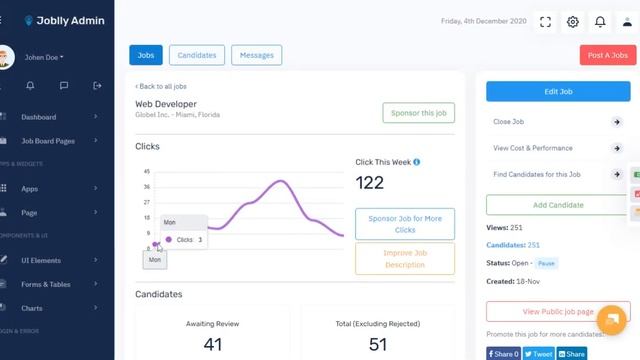
Task: Click Improve Job Description button
Action: tap(405, 259)
